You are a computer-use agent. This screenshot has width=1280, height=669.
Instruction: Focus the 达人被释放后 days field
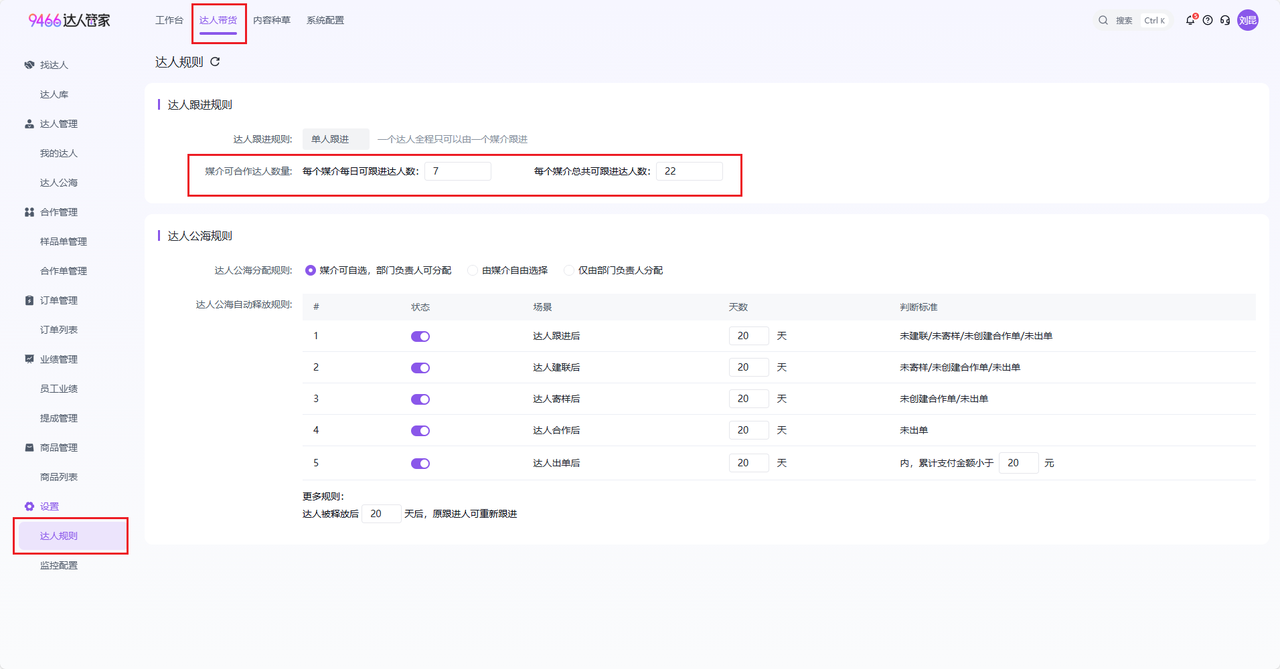(x=382, y=514)
